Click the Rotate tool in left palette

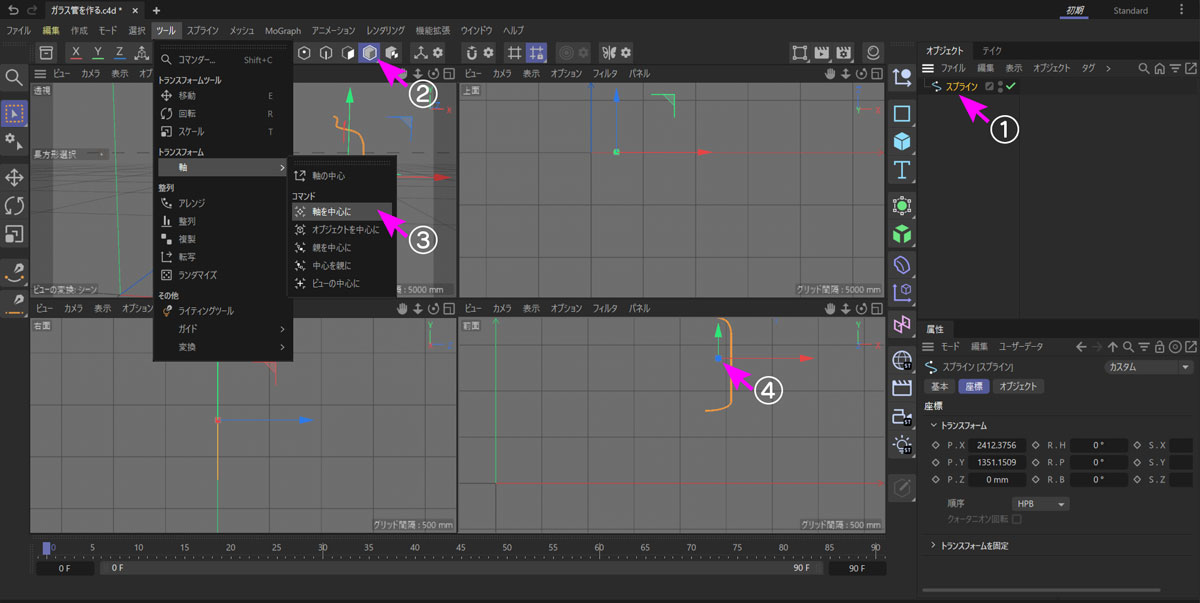pos(14,205)
